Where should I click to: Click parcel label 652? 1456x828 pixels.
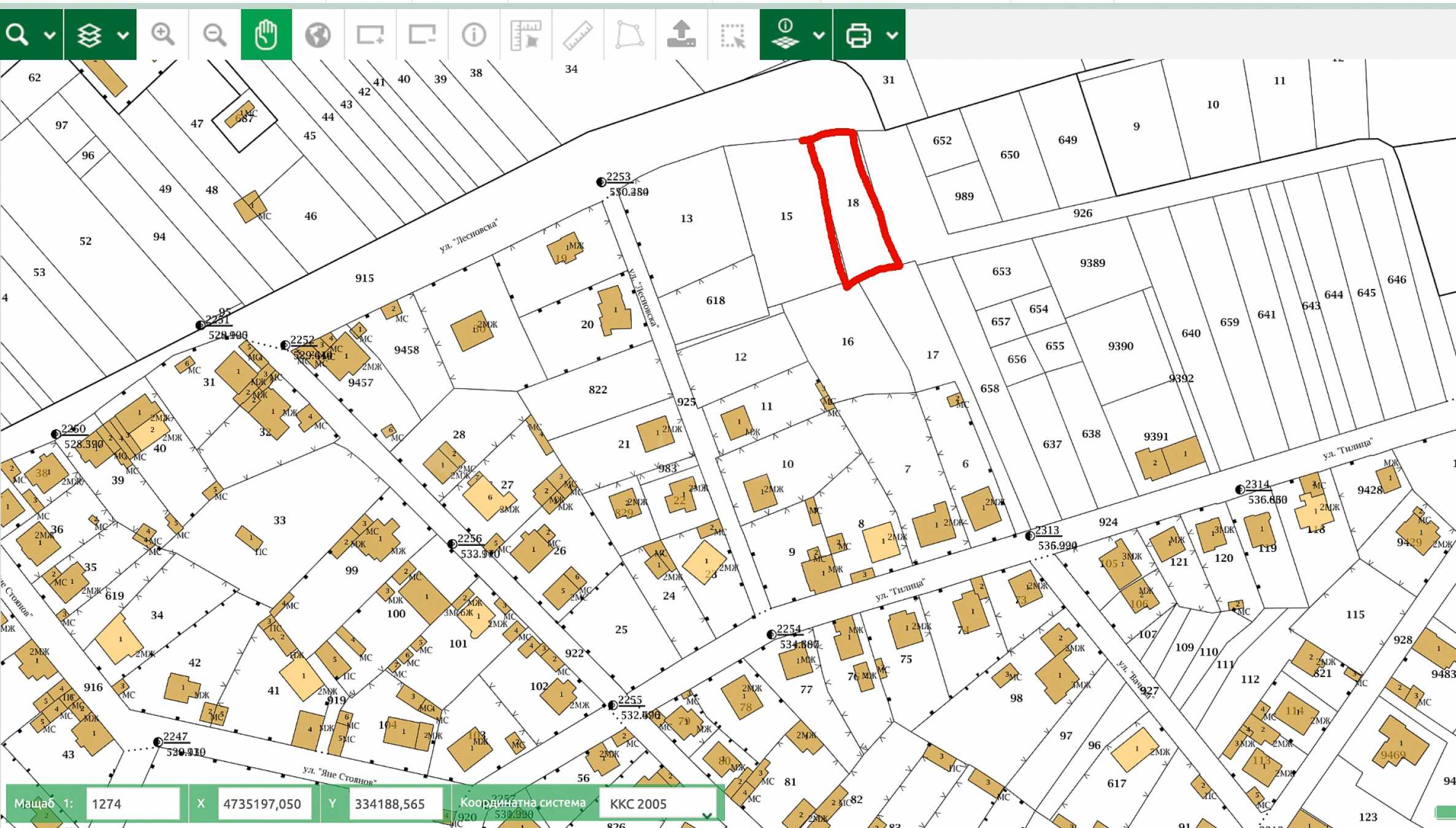coord(942,140)
